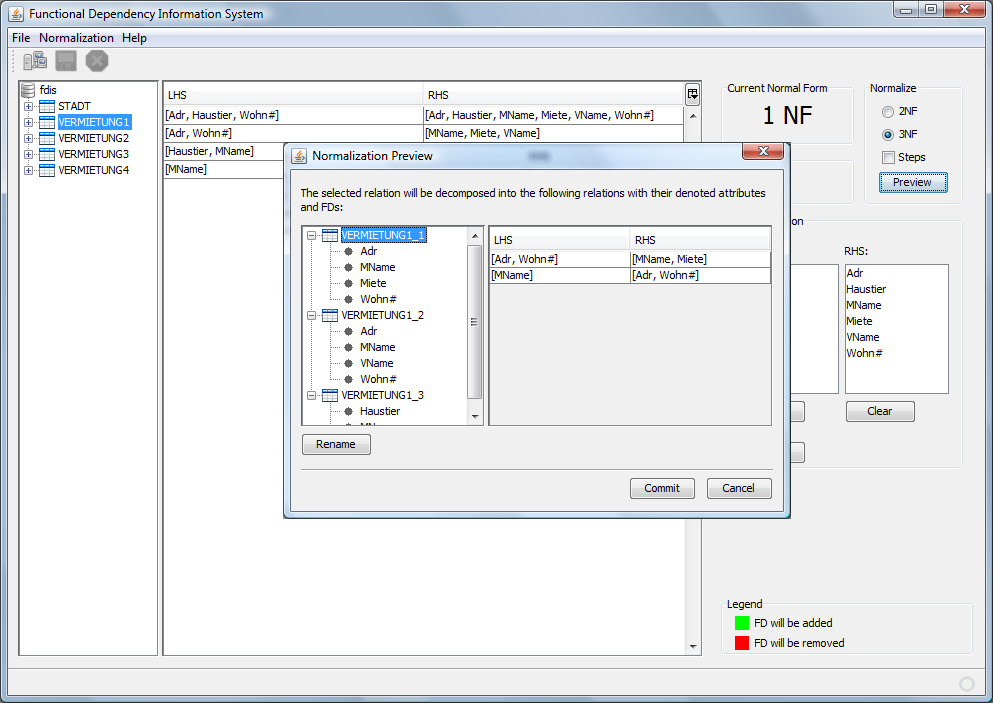The image size is (993, 703).
Task: Select the '[Adr, Haustier, Wohn#]' LHS cell
Action: (x=293, y=115)
